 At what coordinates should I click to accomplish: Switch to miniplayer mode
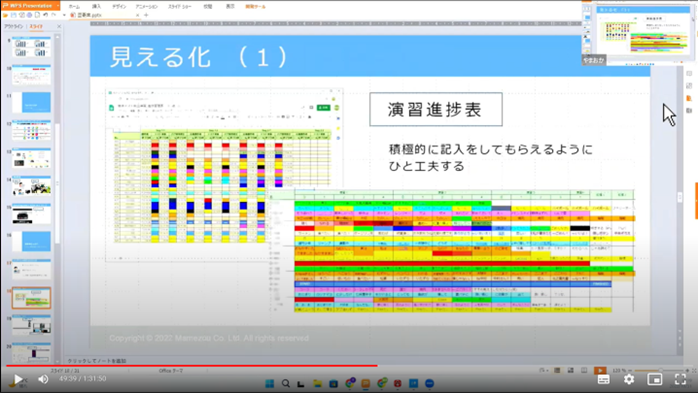655,379
